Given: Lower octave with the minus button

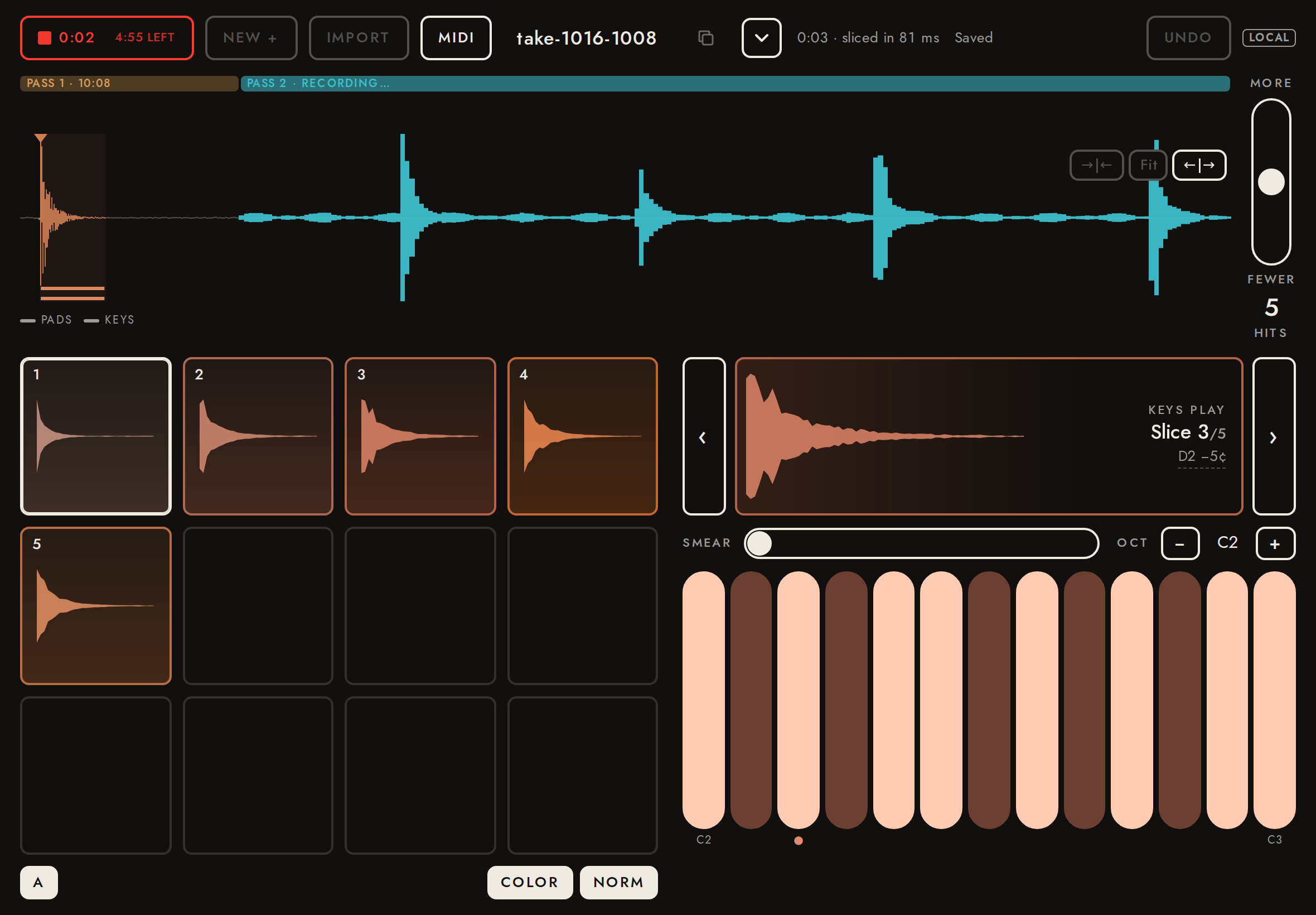Looking at the screenshot, I should pyautogui.click(x=1180, y=543).
